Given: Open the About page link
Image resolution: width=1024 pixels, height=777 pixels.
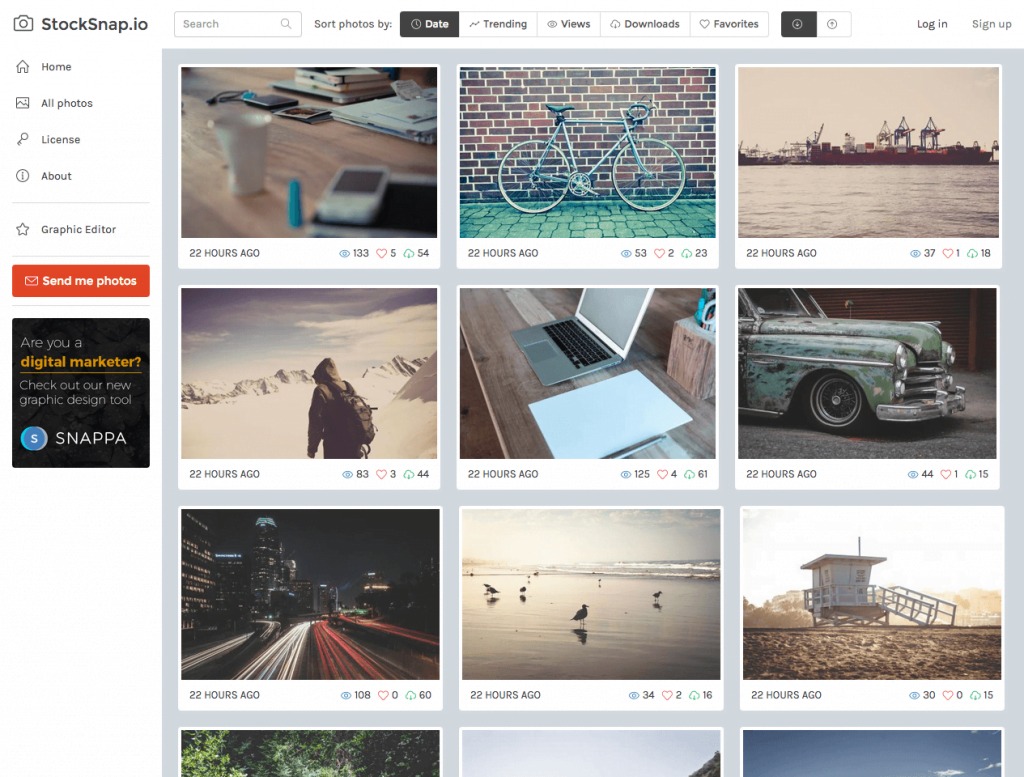Looking at the screenshot, I should click(56, 176).
